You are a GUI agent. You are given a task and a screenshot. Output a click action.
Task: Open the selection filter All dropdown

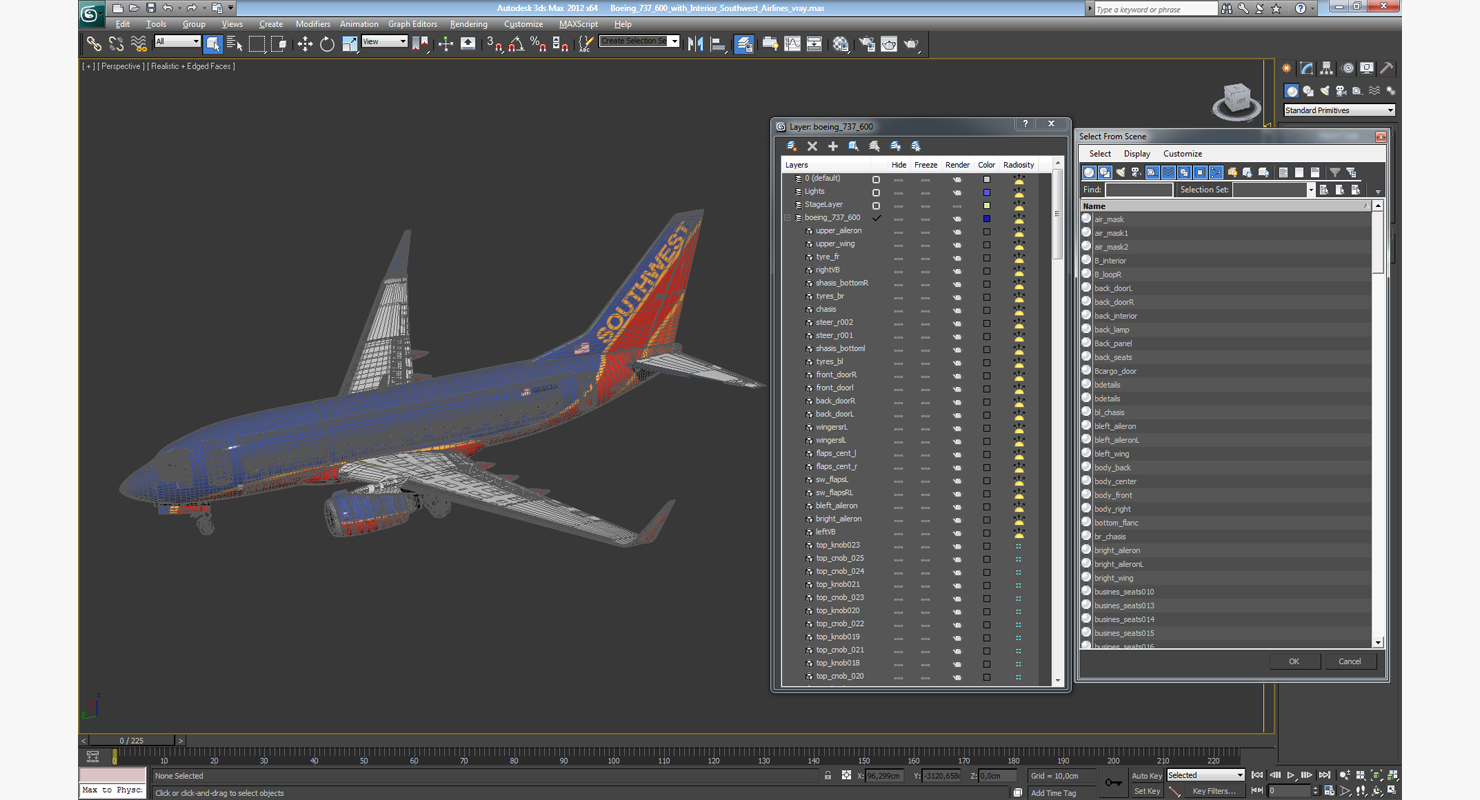pos(177,42)
